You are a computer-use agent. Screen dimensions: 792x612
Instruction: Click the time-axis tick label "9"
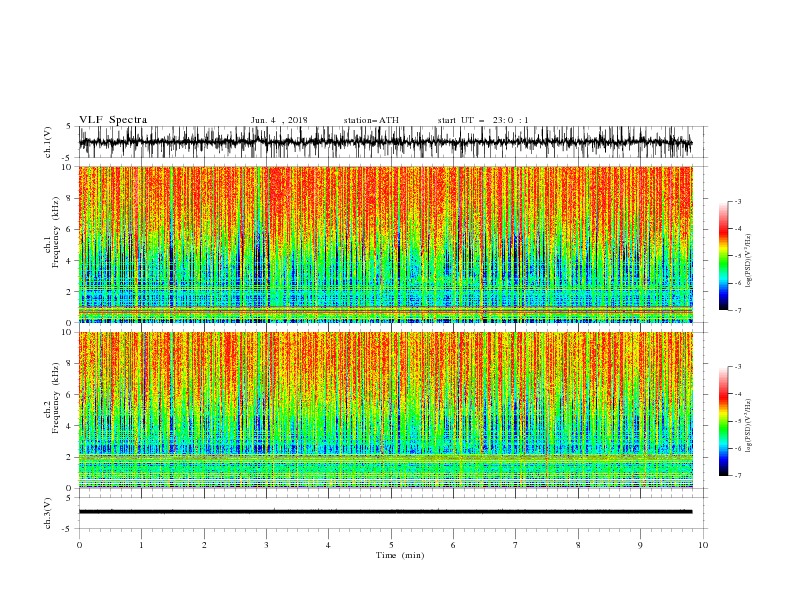(x=641, y=545)
